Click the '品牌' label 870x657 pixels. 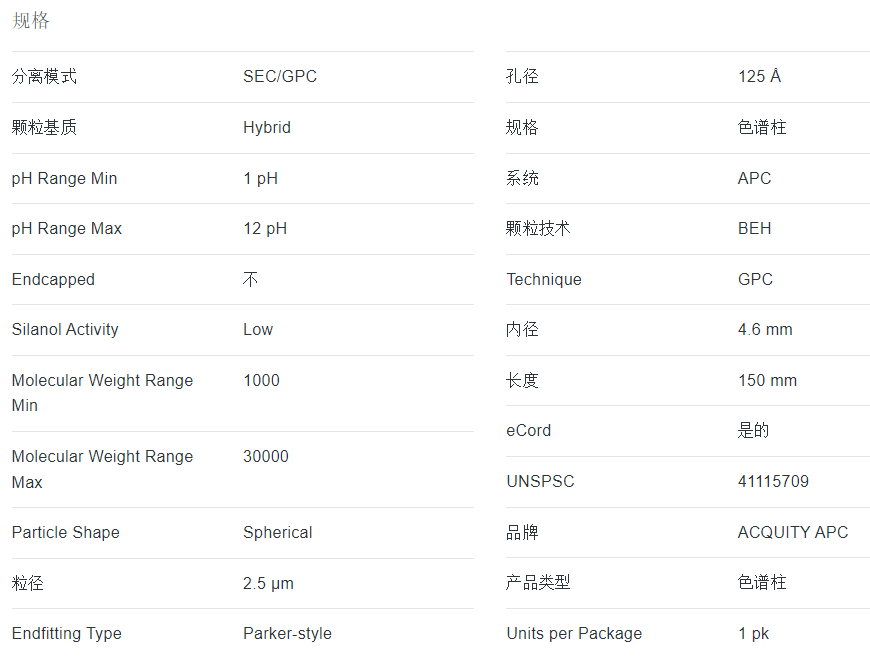(522, 532)
